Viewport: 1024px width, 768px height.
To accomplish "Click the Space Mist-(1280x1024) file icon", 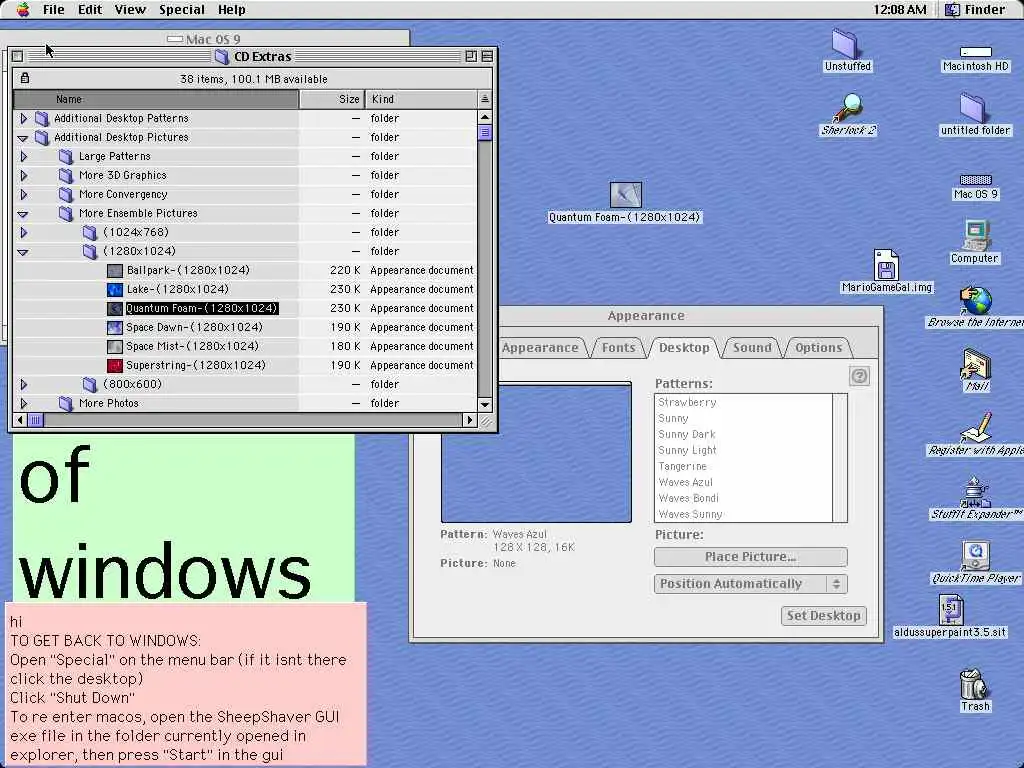I will coord(115,346).
